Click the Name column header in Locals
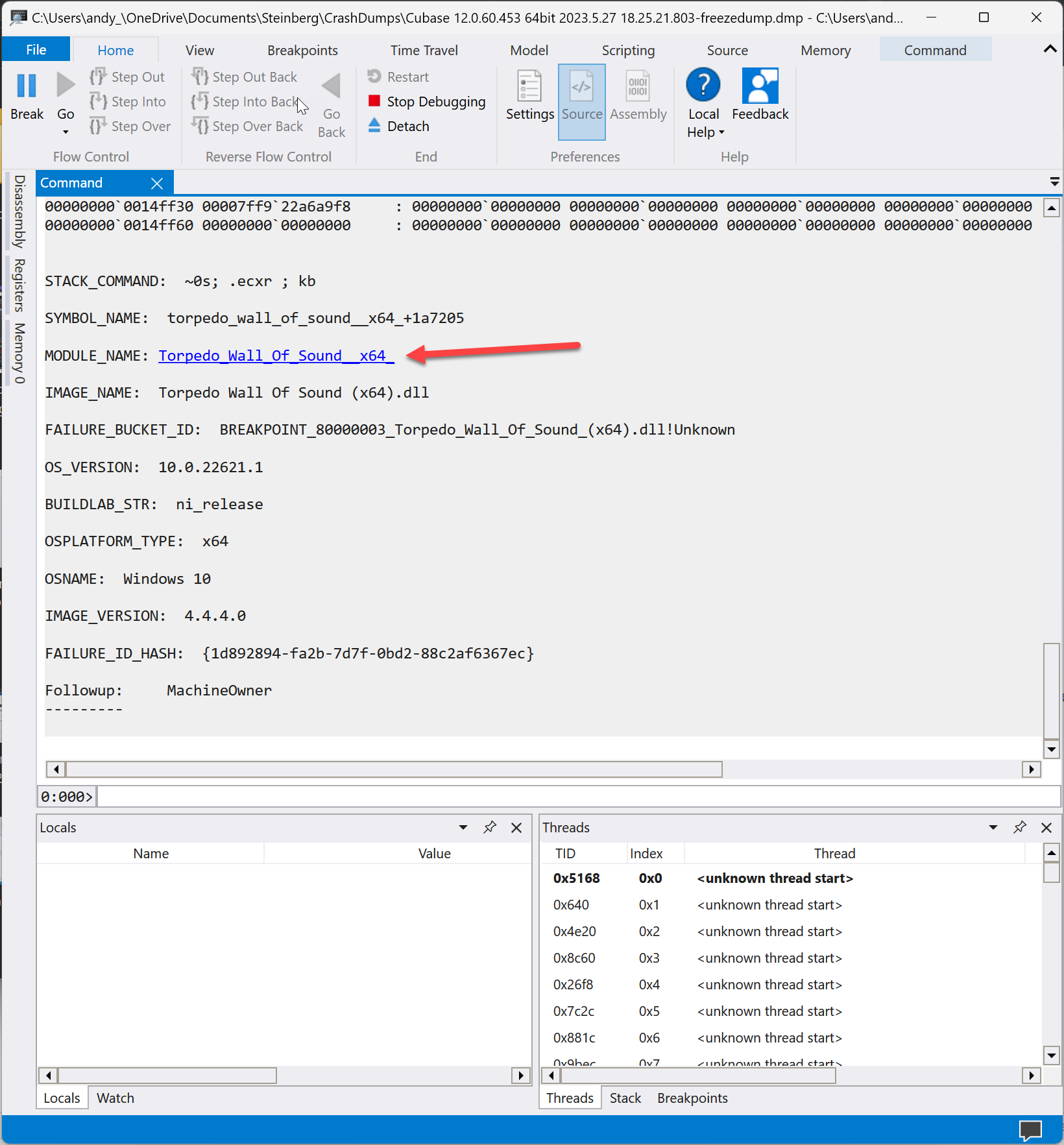 coord(151,854)
